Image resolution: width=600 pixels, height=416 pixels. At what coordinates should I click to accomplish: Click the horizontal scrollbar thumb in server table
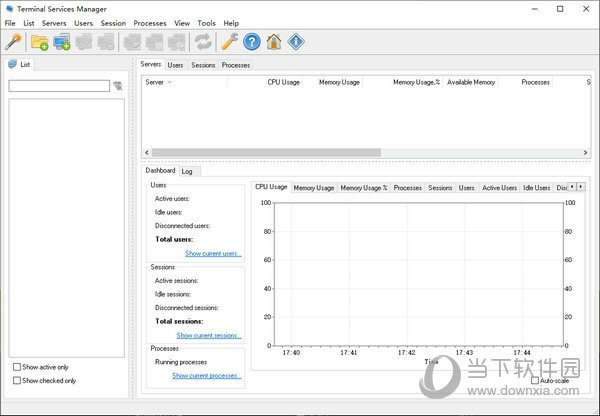coord(266,152)
